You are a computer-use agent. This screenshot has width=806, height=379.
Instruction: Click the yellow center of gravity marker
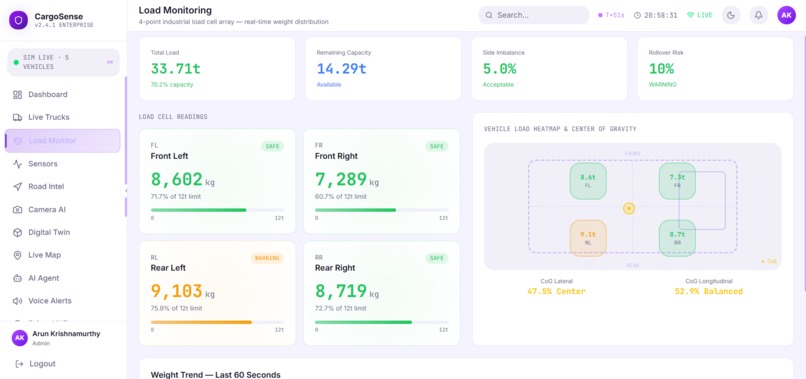click(629, 208)
